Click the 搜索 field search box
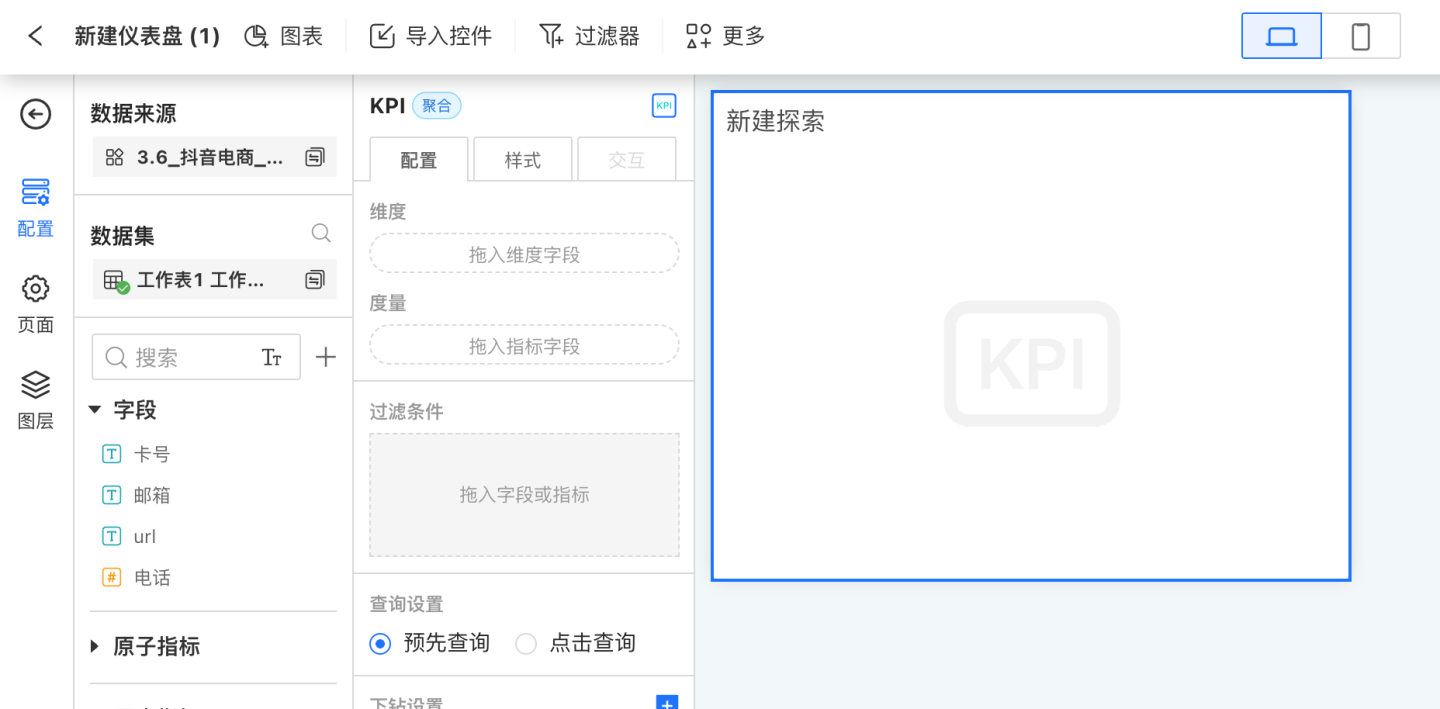The width and height of the screenshot is (1440, 709). 185,357
